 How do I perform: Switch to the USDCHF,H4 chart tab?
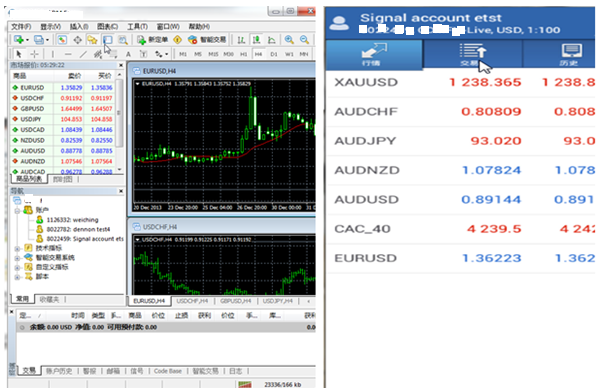point(192,301)
